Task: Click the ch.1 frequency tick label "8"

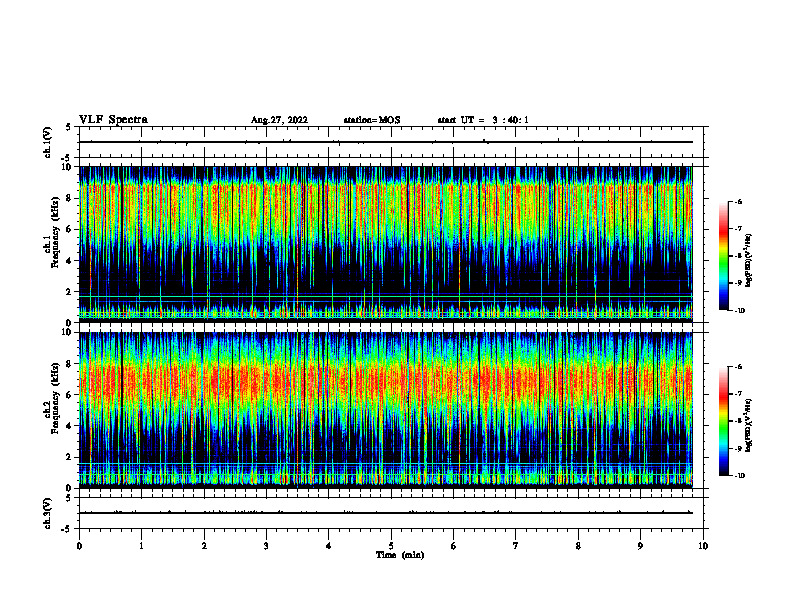Action: (69, 198)
